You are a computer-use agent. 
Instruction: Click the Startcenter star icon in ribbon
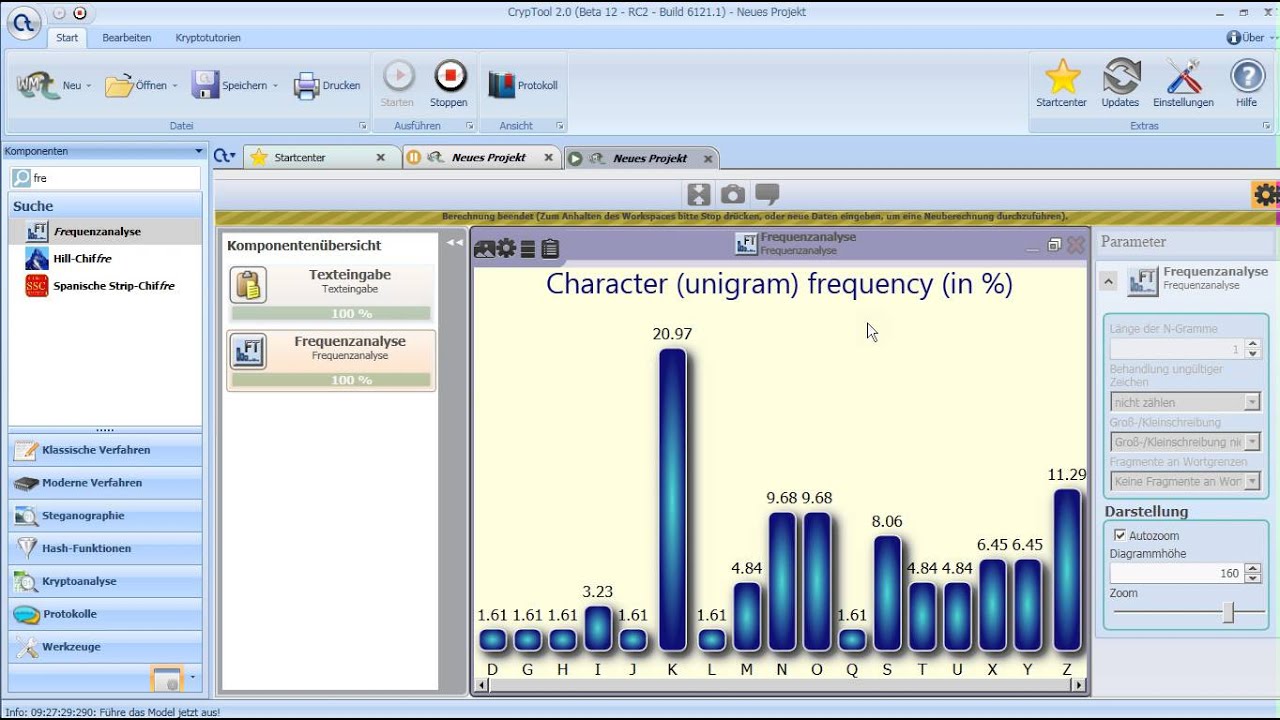click(1061, 77)
